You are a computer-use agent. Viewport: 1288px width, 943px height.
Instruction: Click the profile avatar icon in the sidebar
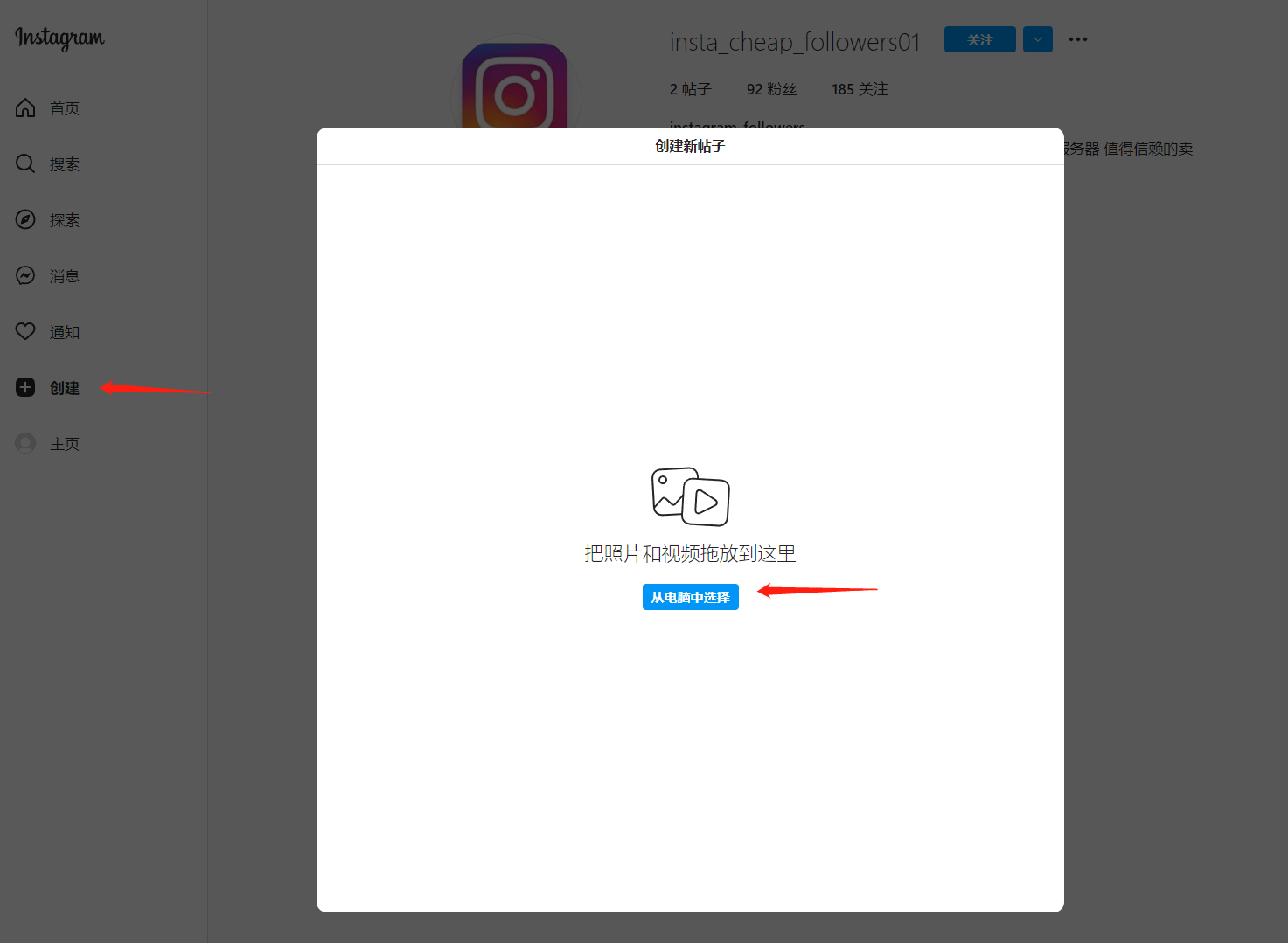click(x=25, y=443)
